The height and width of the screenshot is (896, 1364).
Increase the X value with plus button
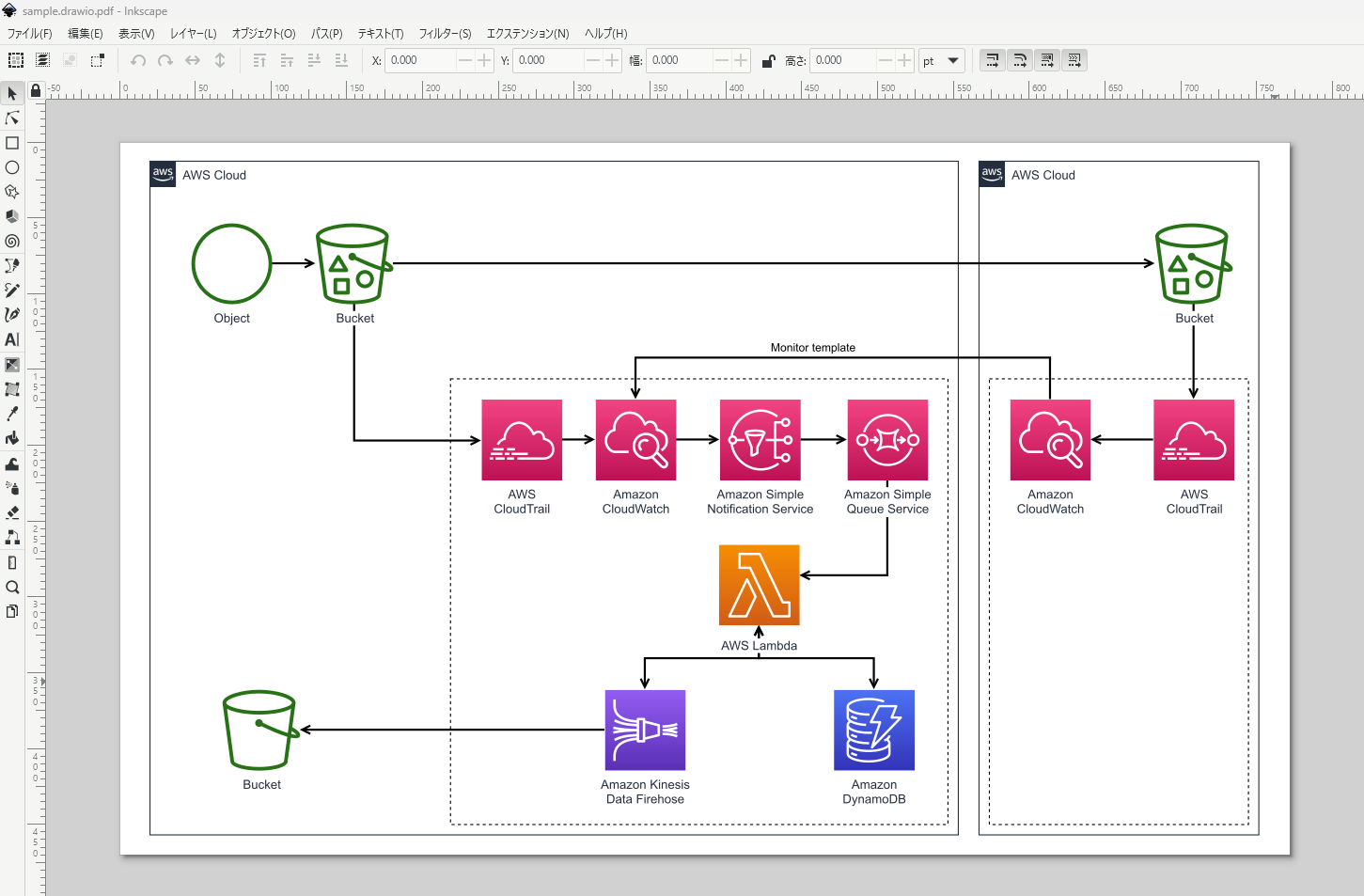[484, 60]
